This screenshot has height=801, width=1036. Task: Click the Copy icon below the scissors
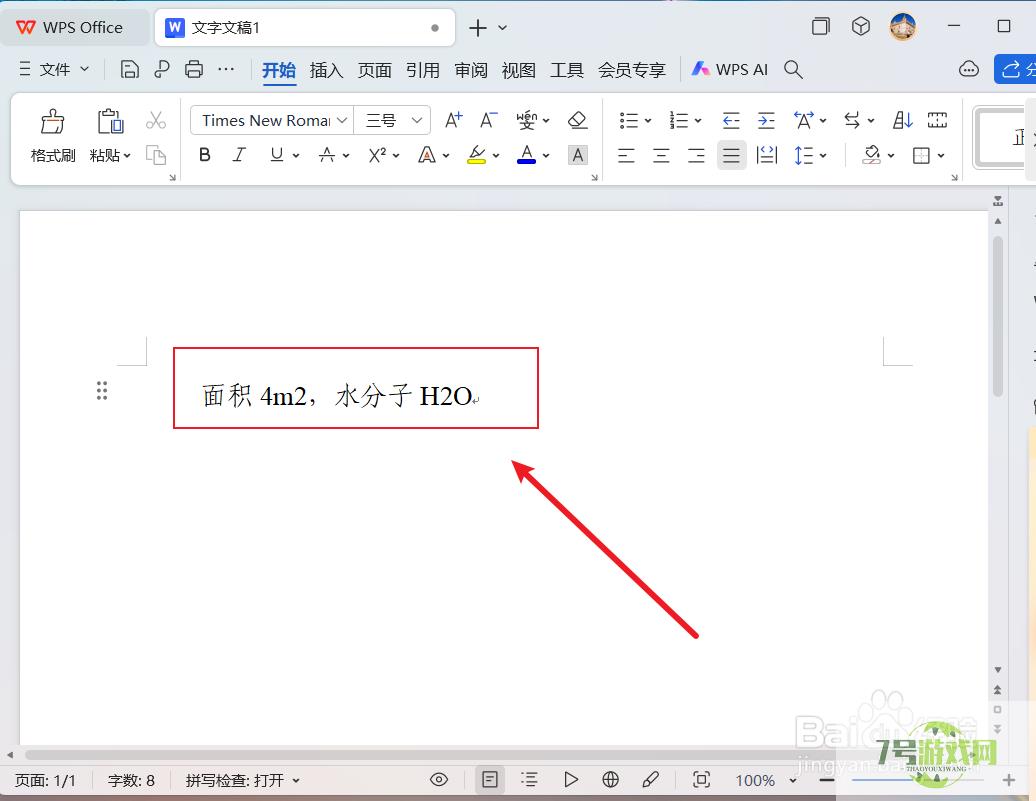[x=156, y=155]
